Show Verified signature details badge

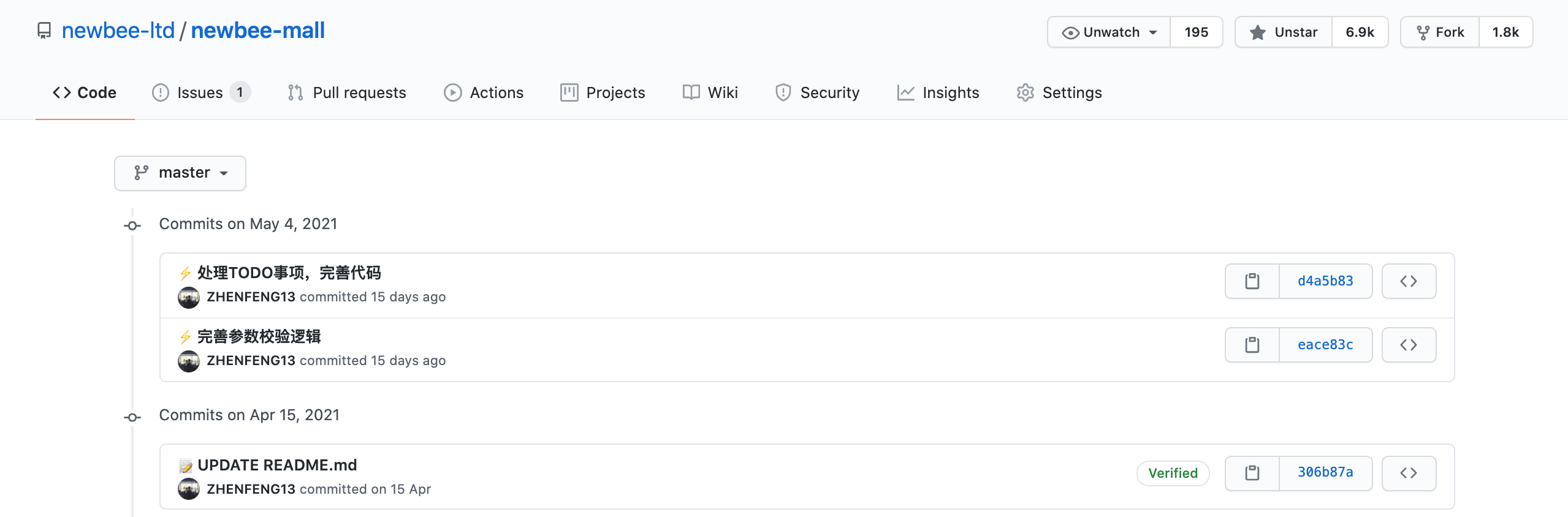(1173, 473)
